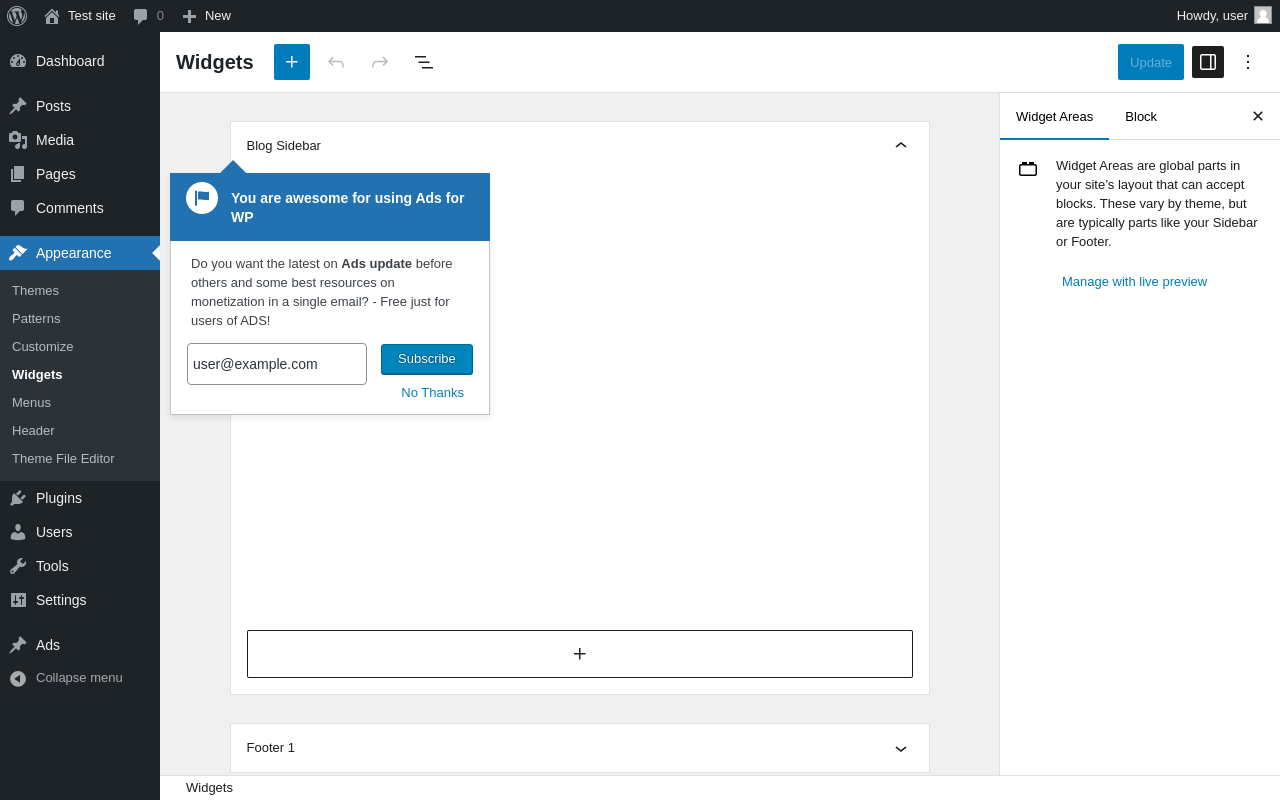Dismiss popup with No Thanks link

tap(432, 393)
